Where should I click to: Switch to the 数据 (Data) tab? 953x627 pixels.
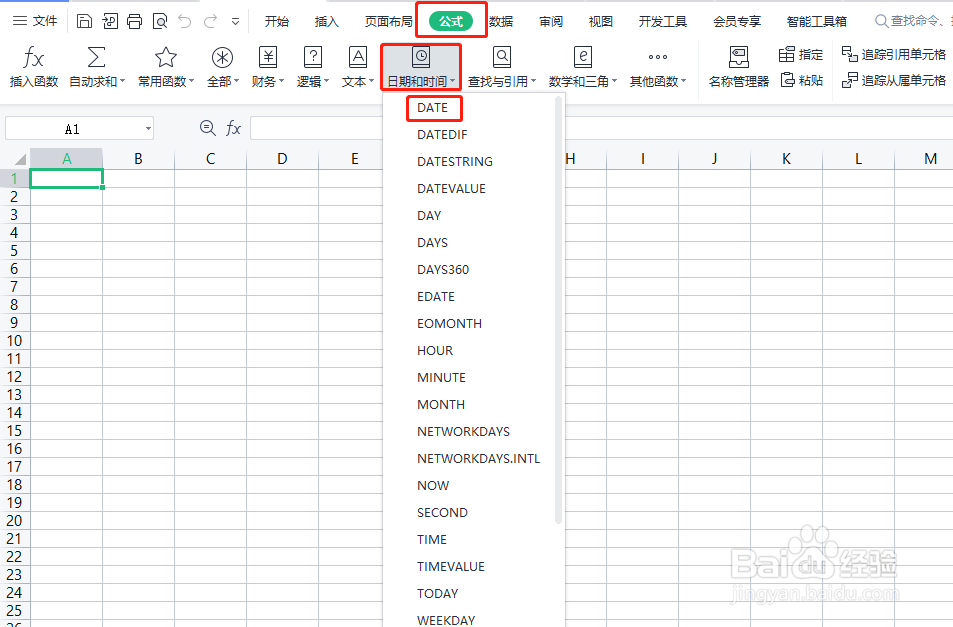500,20
